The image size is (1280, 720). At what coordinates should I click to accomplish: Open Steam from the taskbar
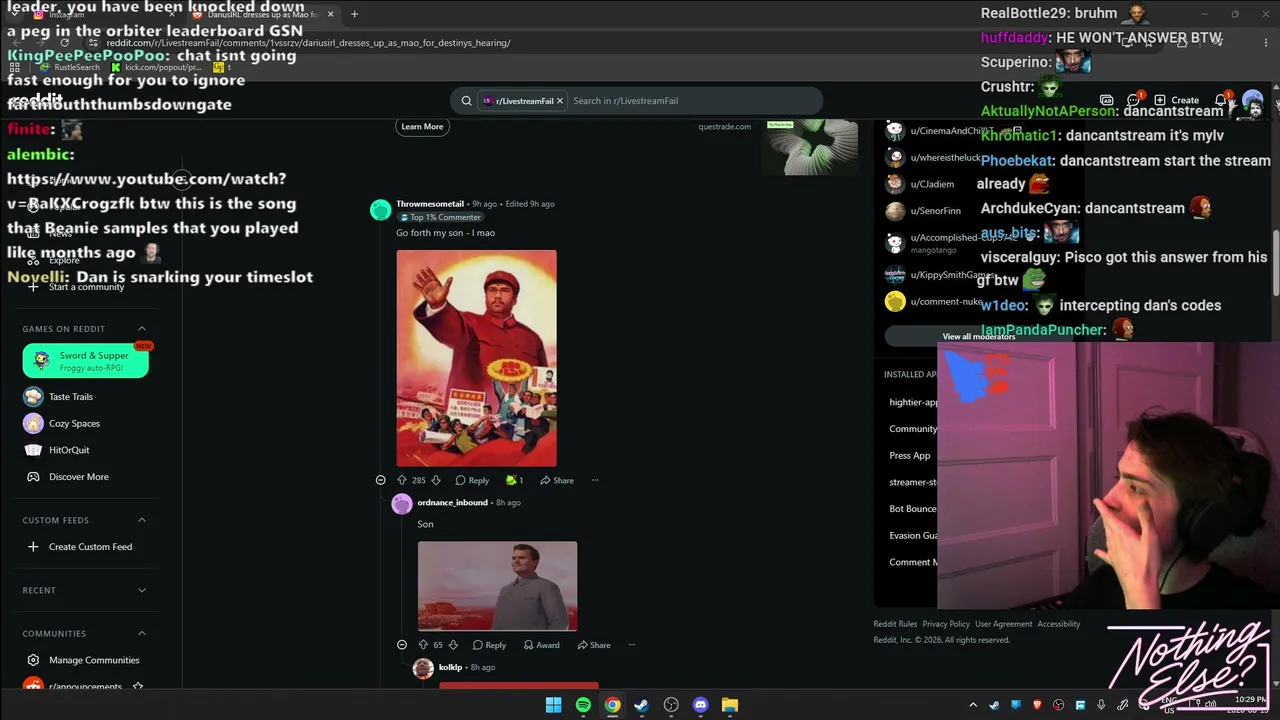coord(641,705)
